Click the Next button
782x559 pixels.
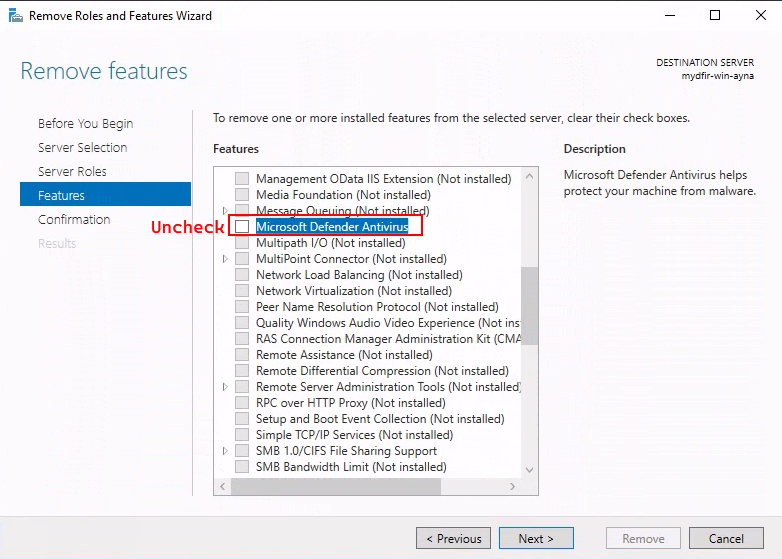coord(536,539)
